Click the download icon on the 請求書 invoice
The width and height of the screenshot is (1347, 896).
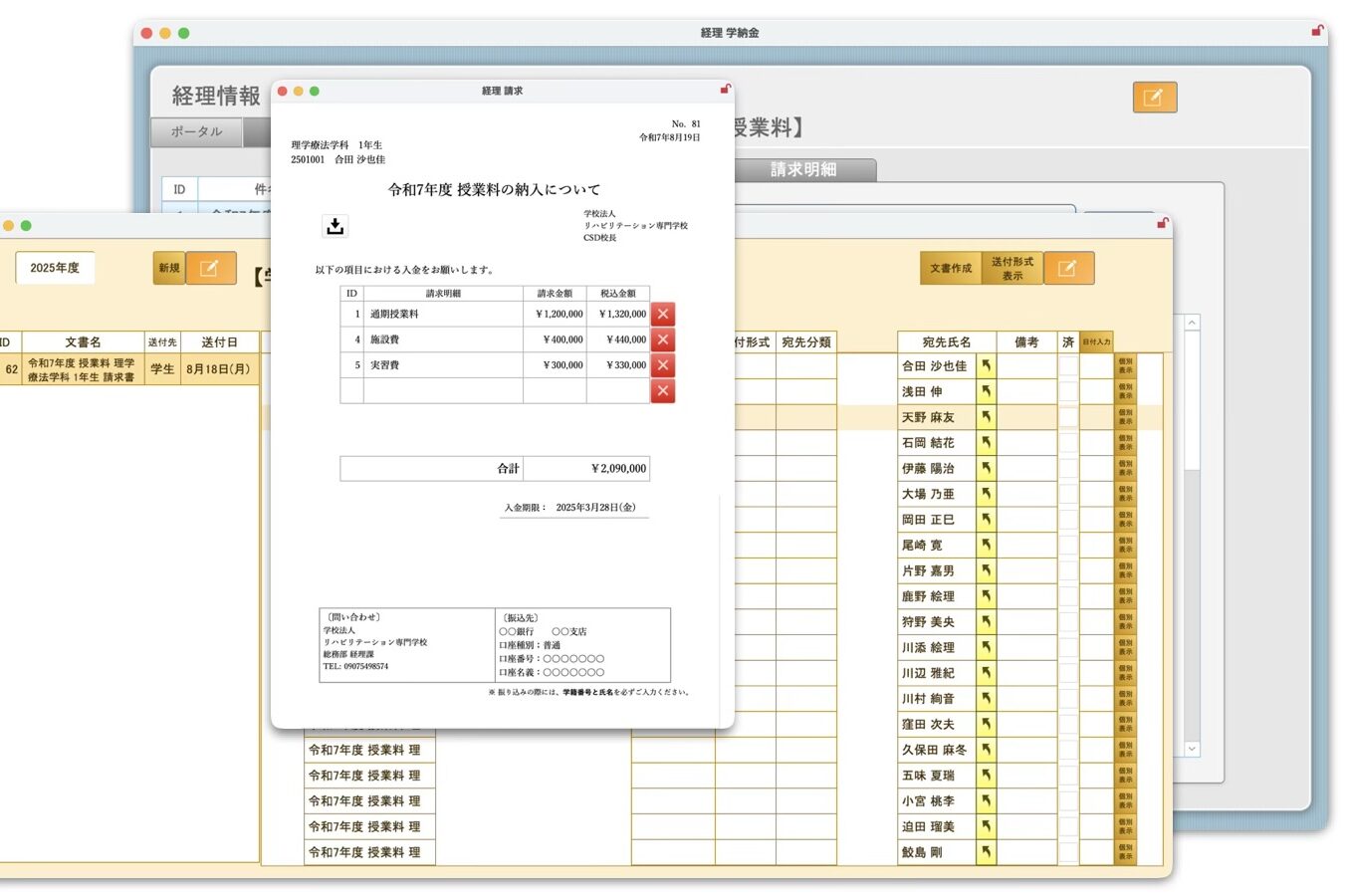point(335,226)
